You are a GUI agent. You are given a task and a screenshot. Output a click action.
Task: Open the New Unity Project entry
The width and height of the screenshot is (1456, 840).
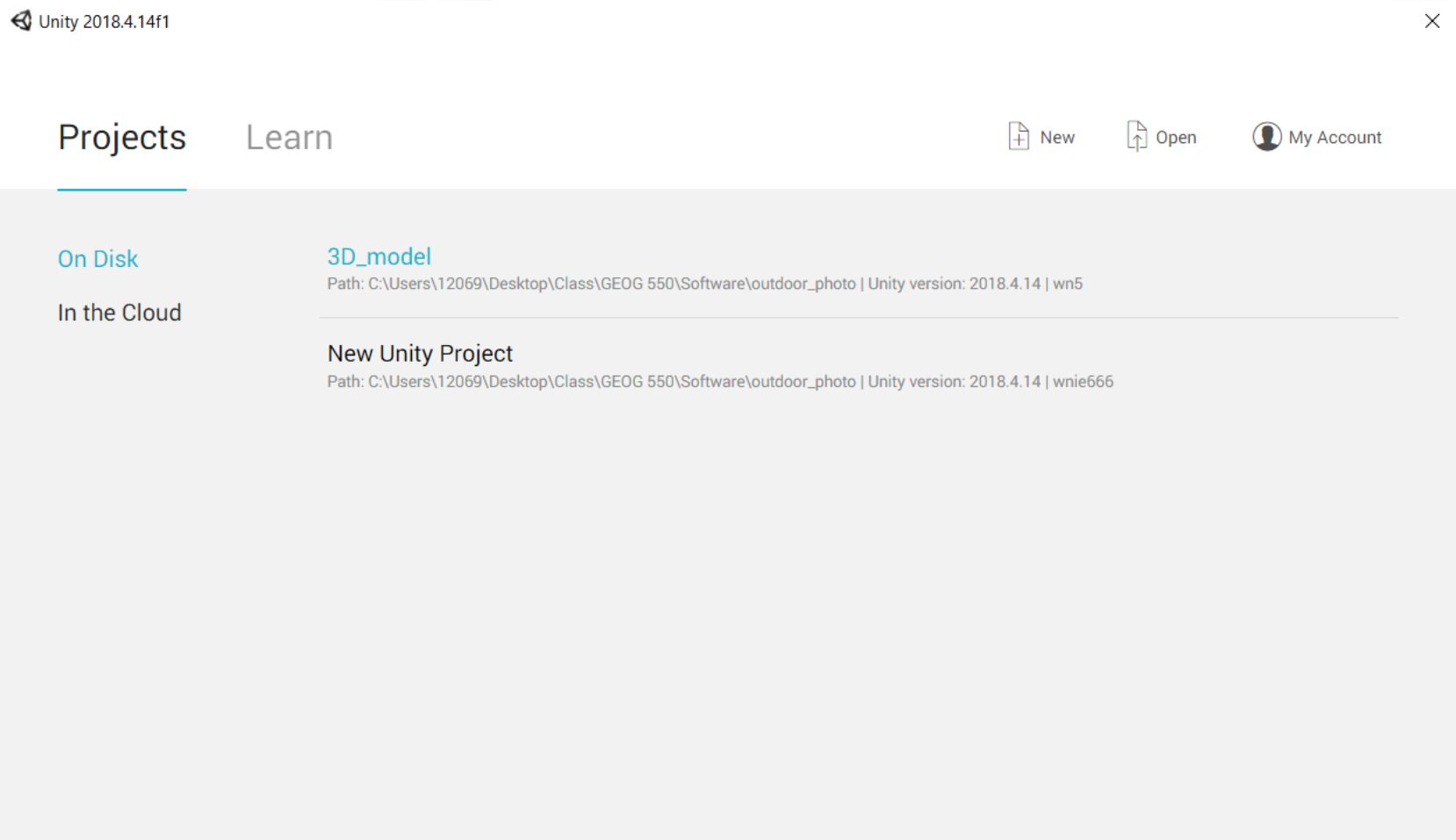[x=420, y=353]
